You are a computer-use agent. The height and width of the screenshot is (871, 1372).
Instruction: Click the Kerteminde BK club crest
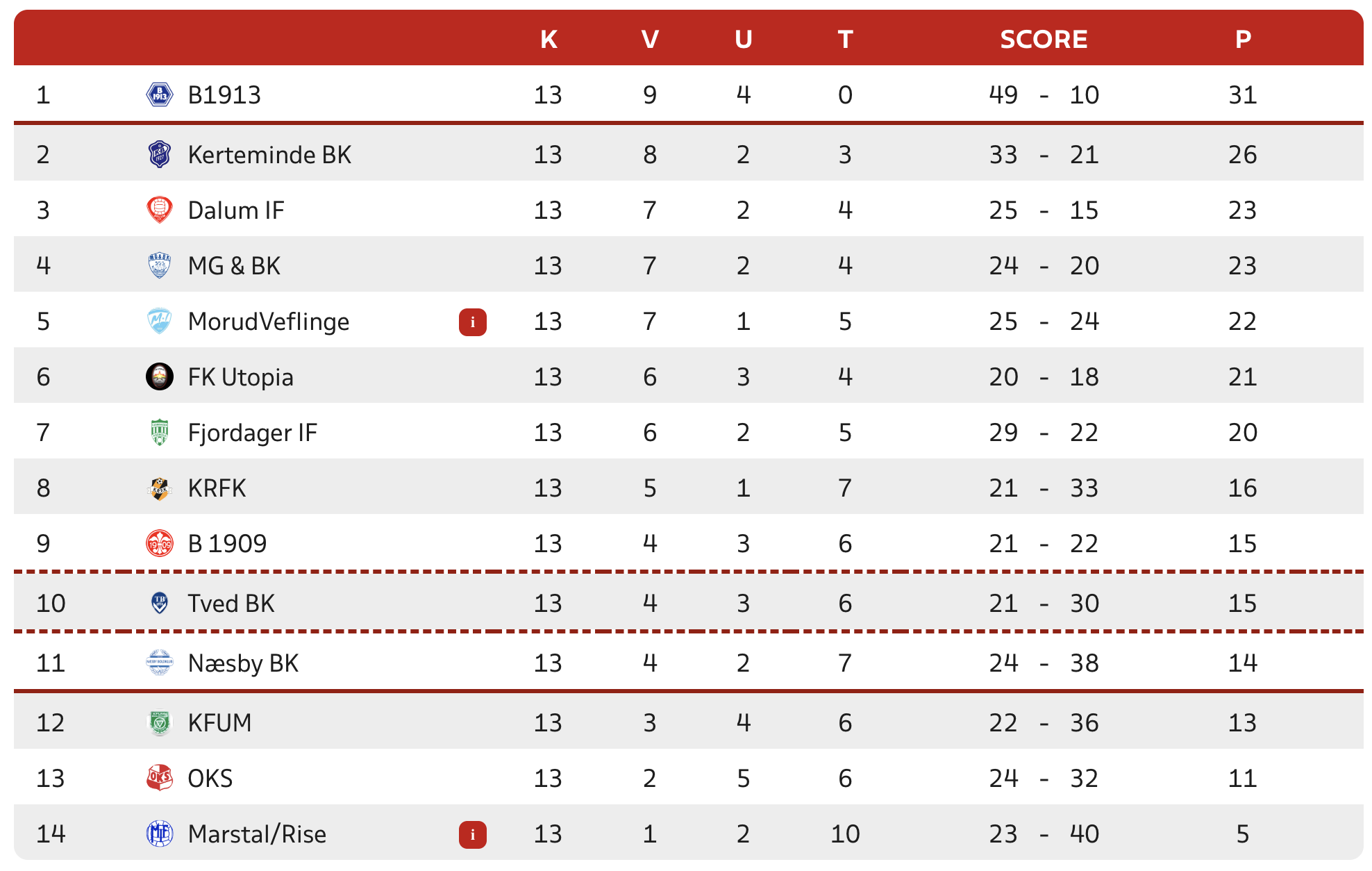[x=159, y=154]
